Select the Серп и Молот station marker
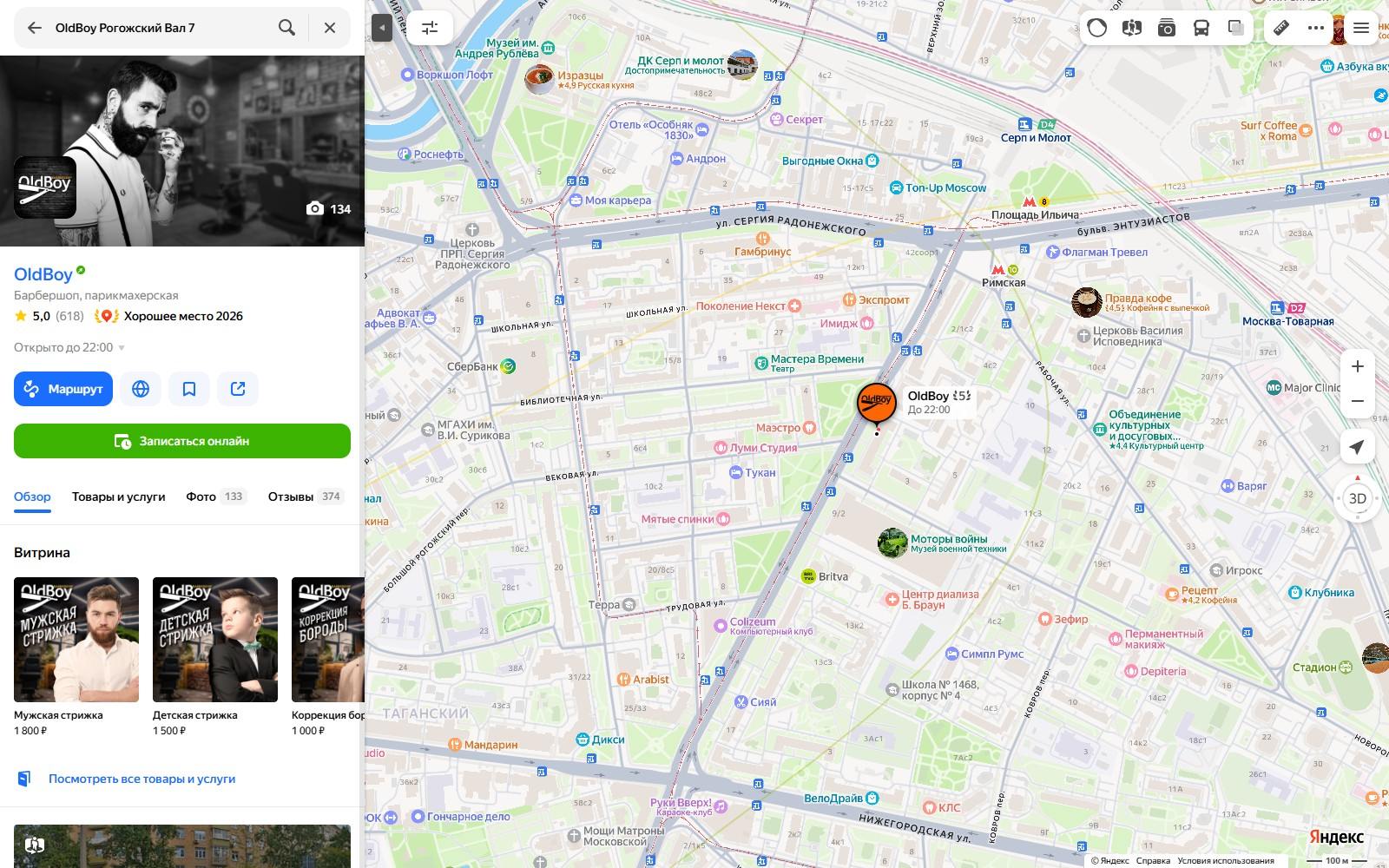Screen dimensions: 1389x868 click(1025, 125)
